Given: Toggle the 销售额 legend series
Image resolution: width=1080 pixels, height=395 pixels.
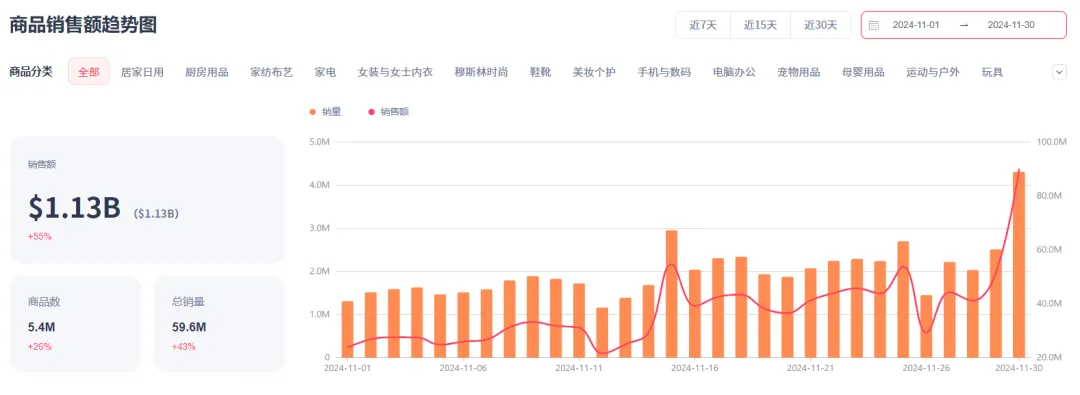Looking at the screenshot, I should pyautogui.click(x=389, y=111).
